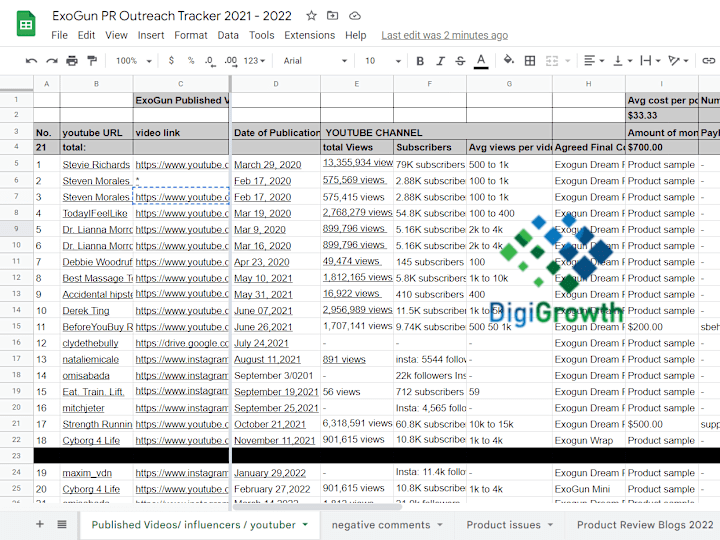Open the nataliemicale link
This screenshot has width=720, height=540.
90,360
